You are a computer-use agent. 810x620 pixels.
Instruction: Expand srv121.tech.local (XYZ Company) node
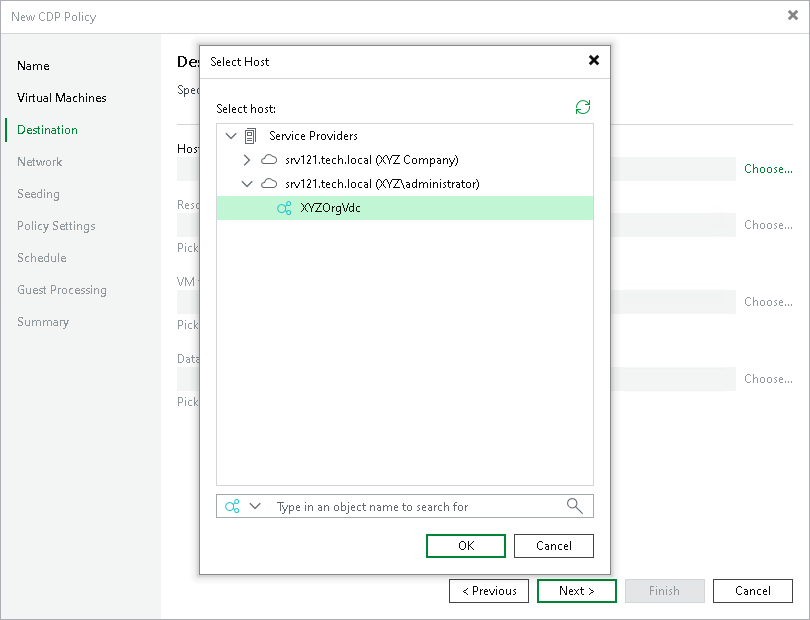[x=246, y=159]
